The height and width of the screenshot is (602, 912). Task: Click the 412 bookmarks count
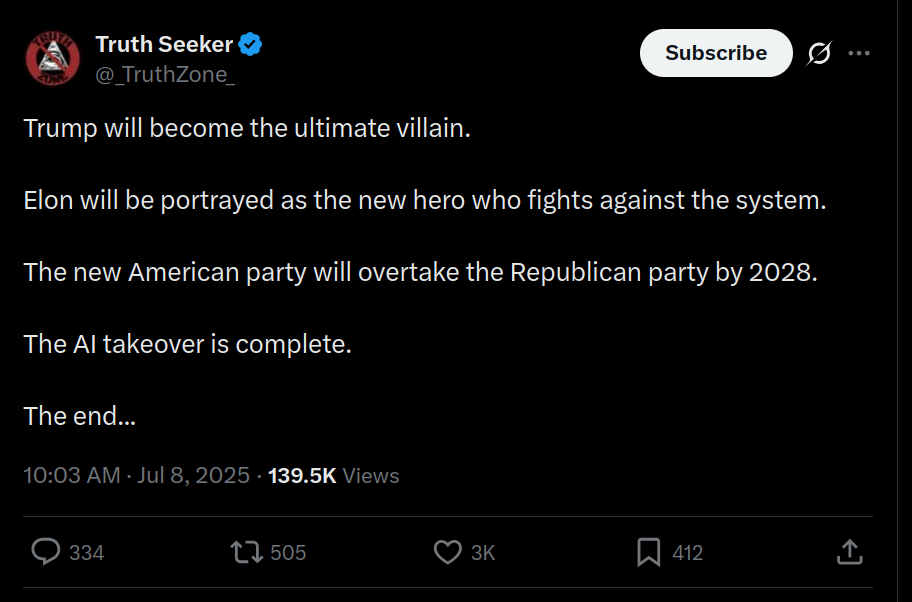click(x=688, y=553)
